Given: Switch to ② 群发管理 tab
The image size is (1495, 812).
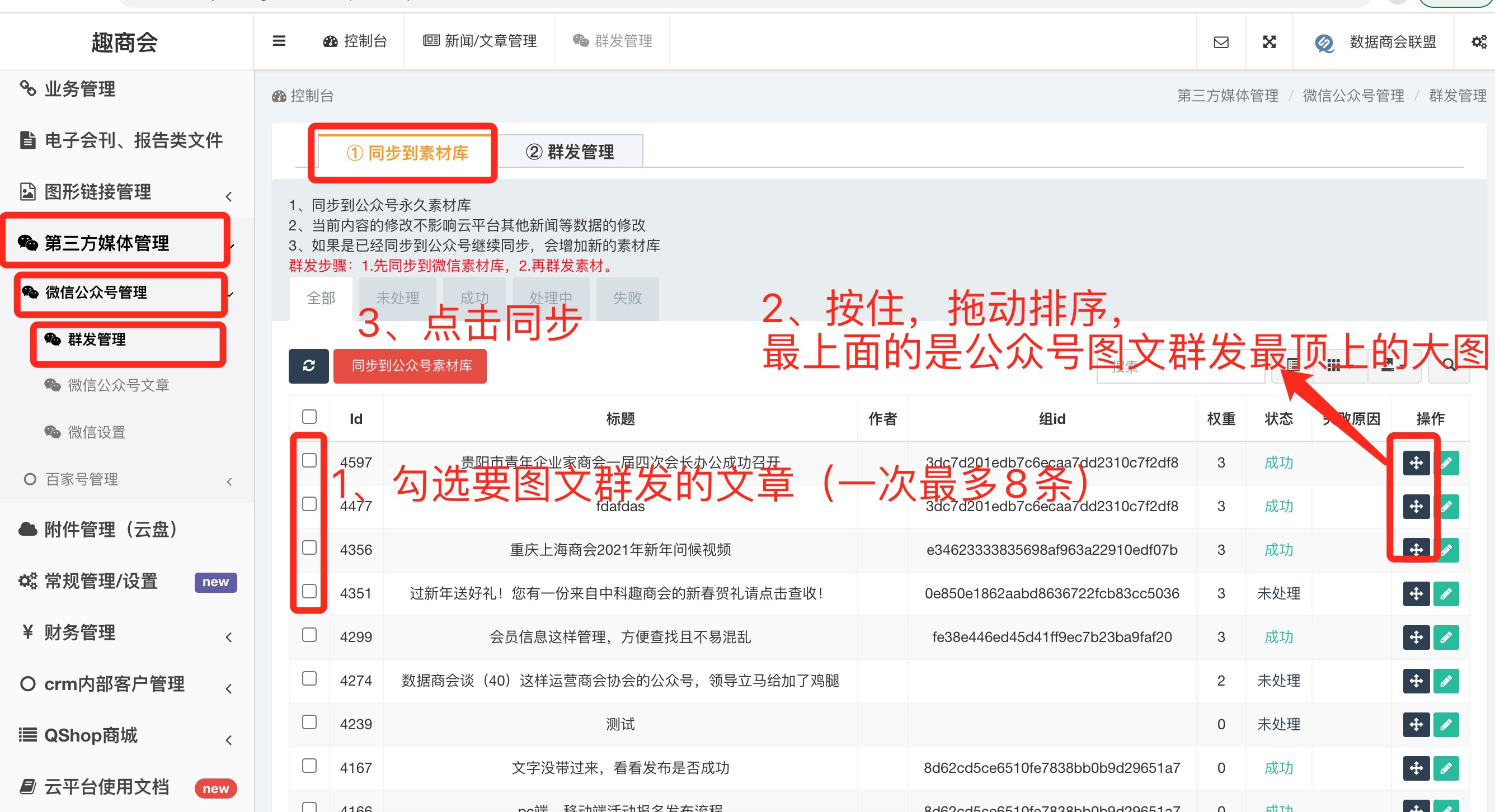Looking at the screenshot, I should coord(570,152).
